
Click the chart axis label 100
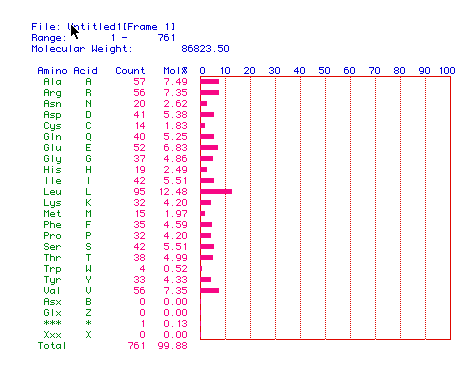[x=447, y=71]
